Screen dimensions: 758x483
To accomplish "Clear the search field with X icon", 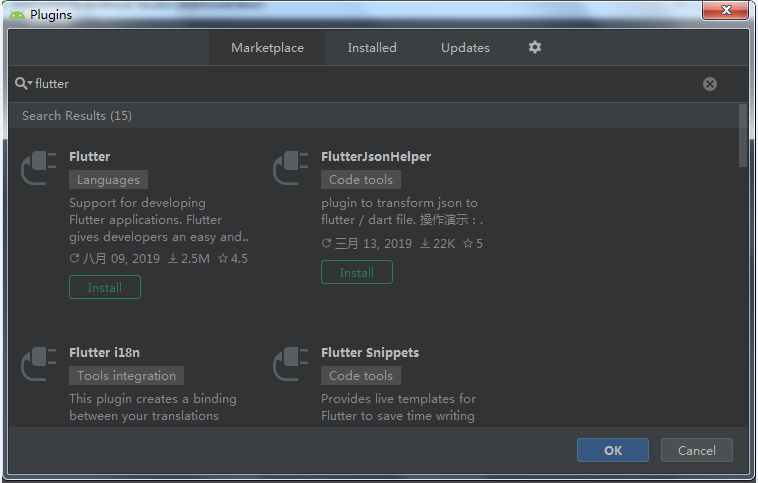I will 710,84.
